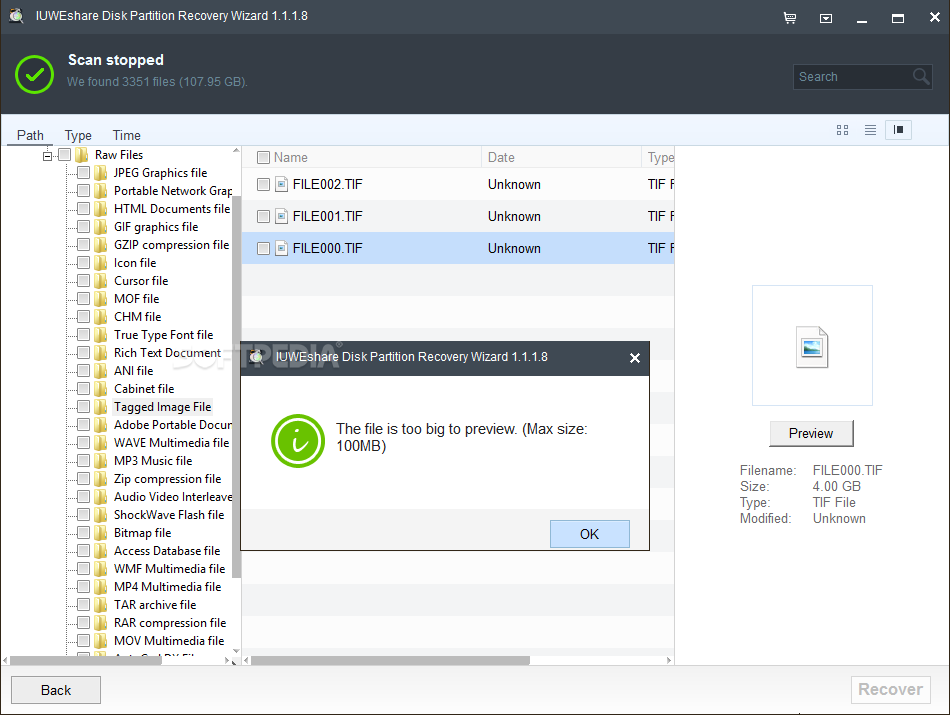This screenshot has width=950, height=715.
Task: Check the Zip compression file checkbox
Action: [84, 479]
